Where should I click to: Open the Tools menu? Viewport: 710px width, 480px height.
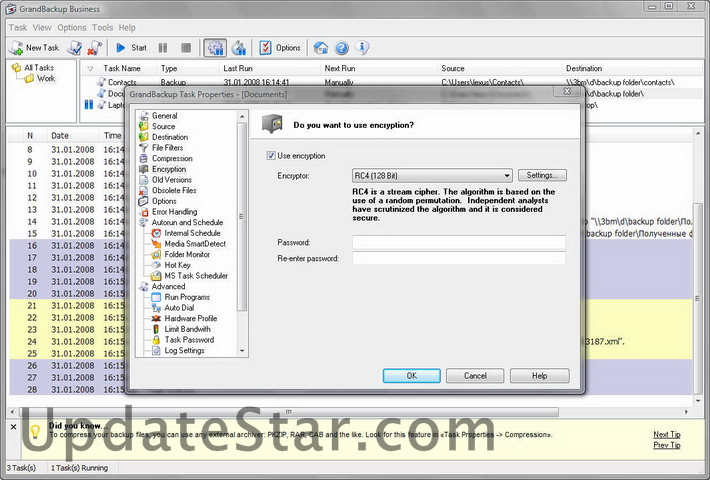click(102, 28)
